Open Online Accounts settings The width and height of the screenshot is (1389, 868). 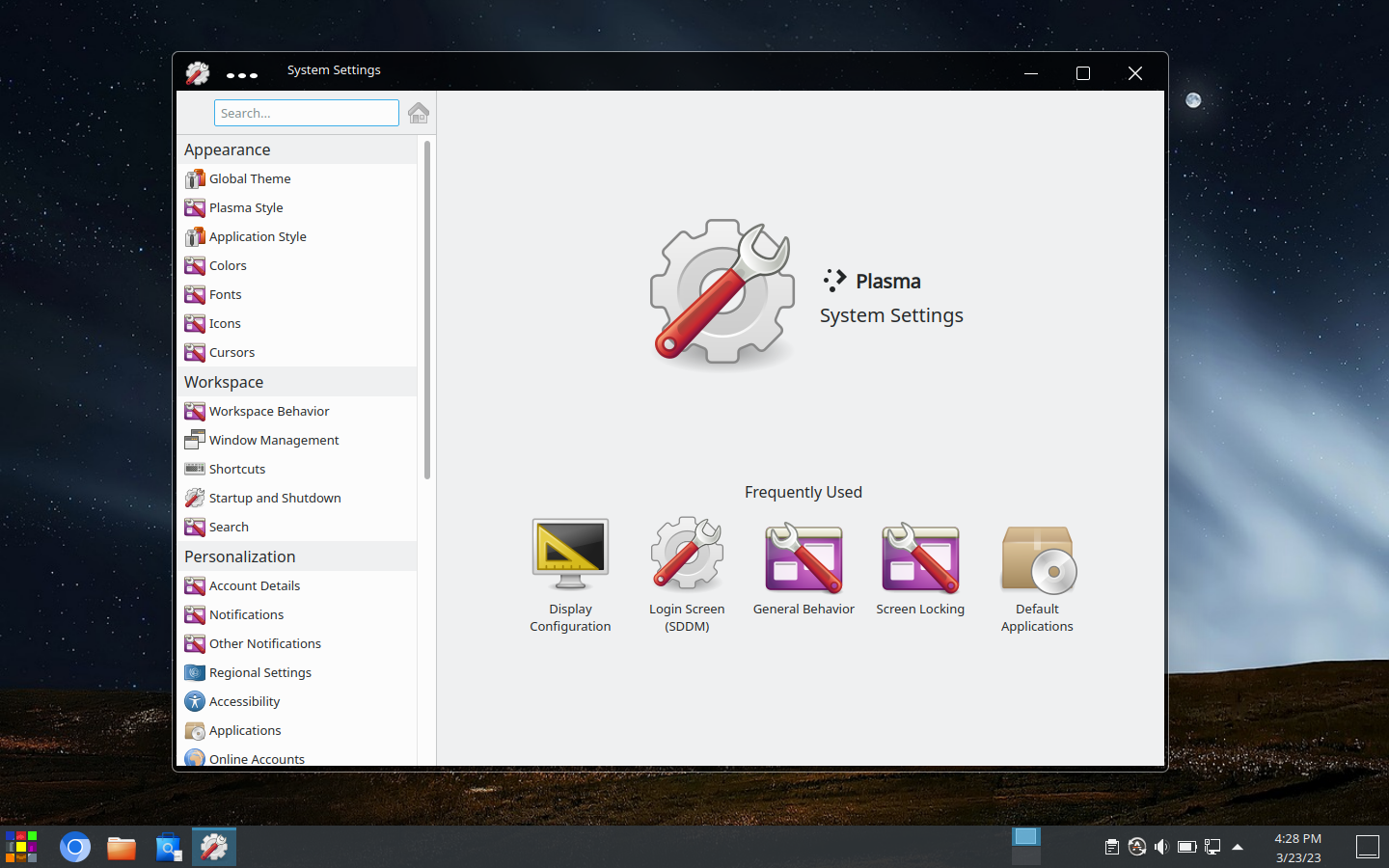(x=299, y=757)
